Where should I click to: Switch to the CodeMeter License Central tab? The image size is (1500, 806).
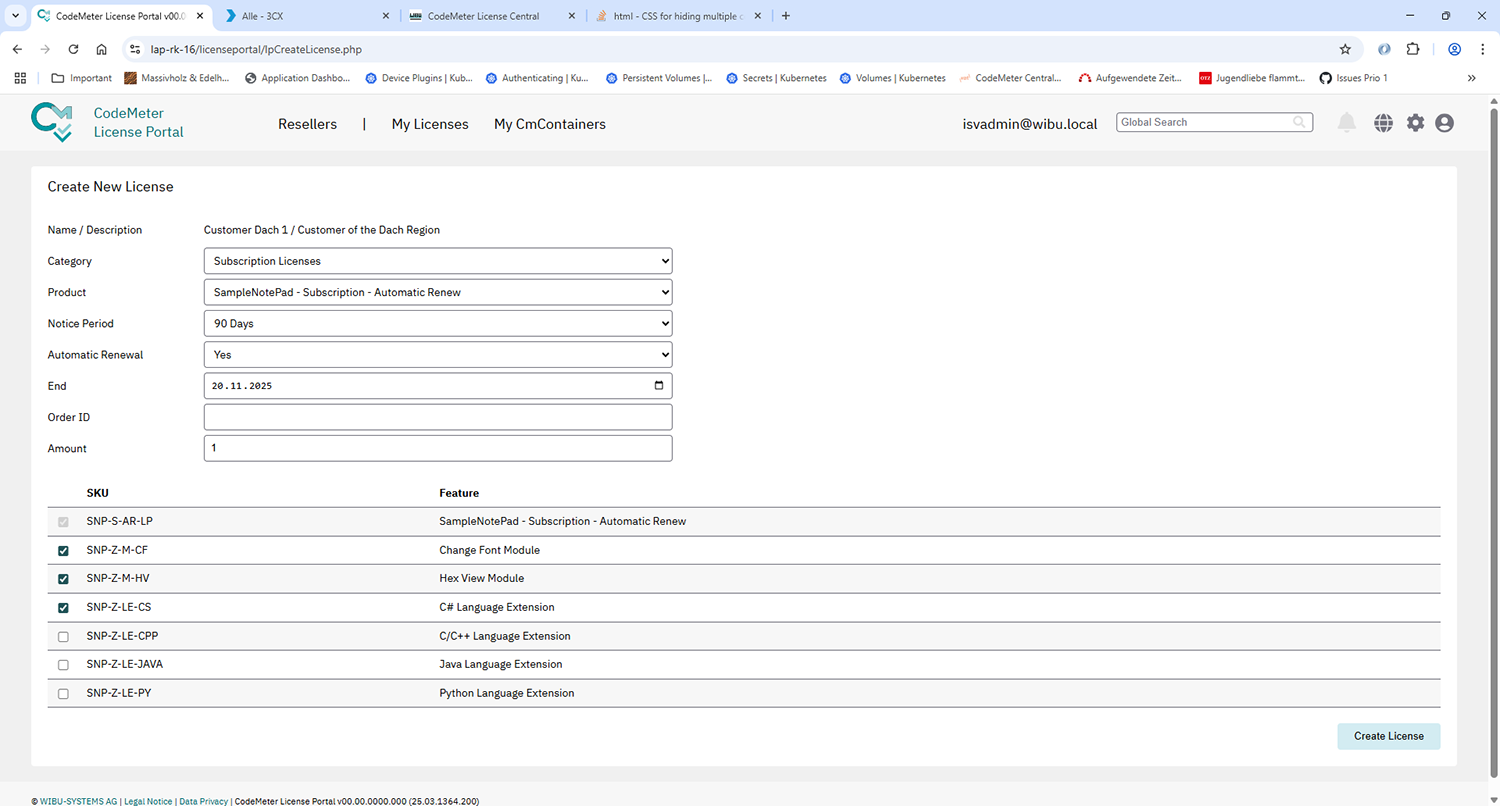click(493, 16)
